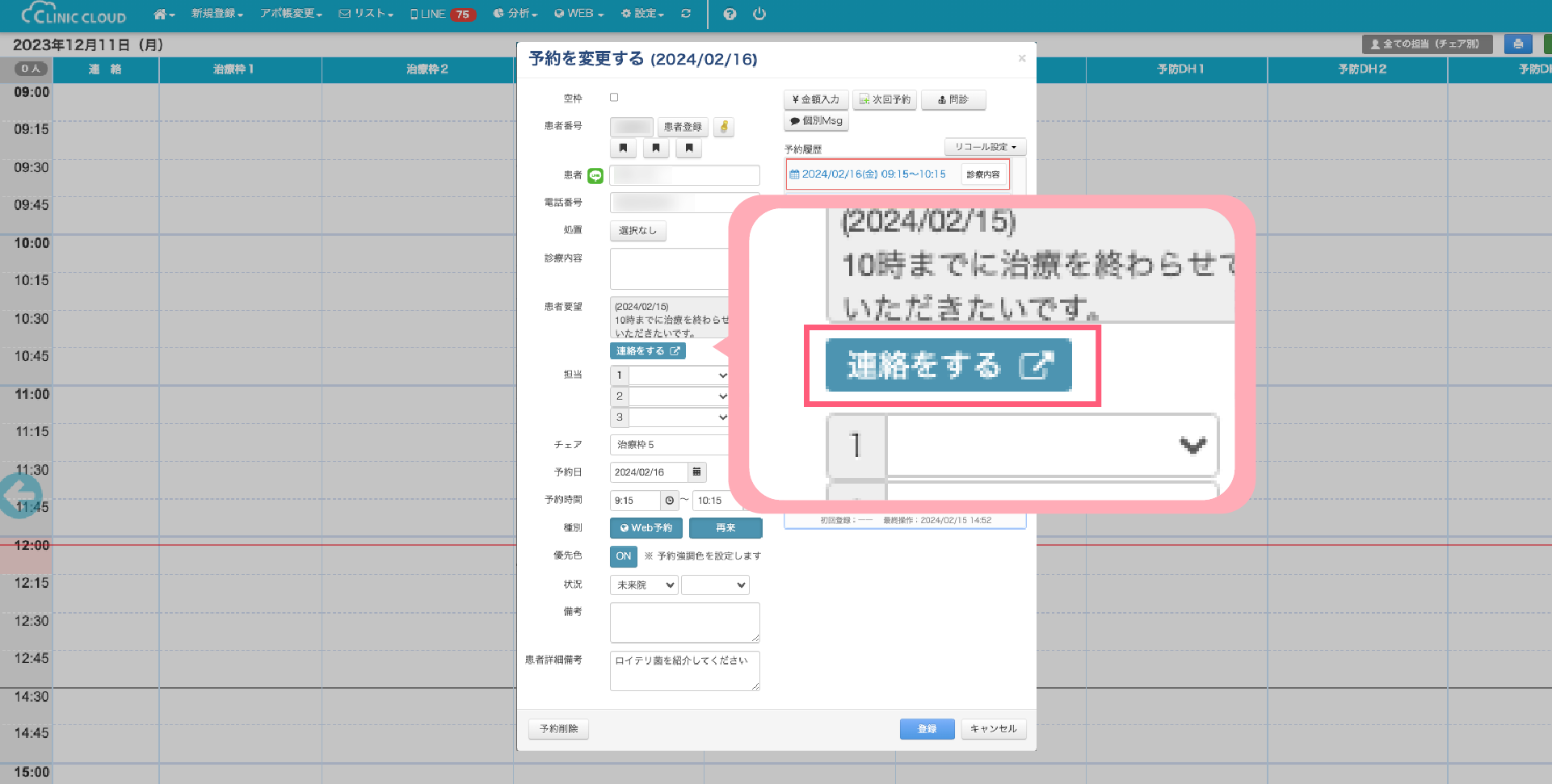The height and width of the screenshot is (784, 1552).
Task: Open the 分析 menu in top navbar
Action: point(515,14)
